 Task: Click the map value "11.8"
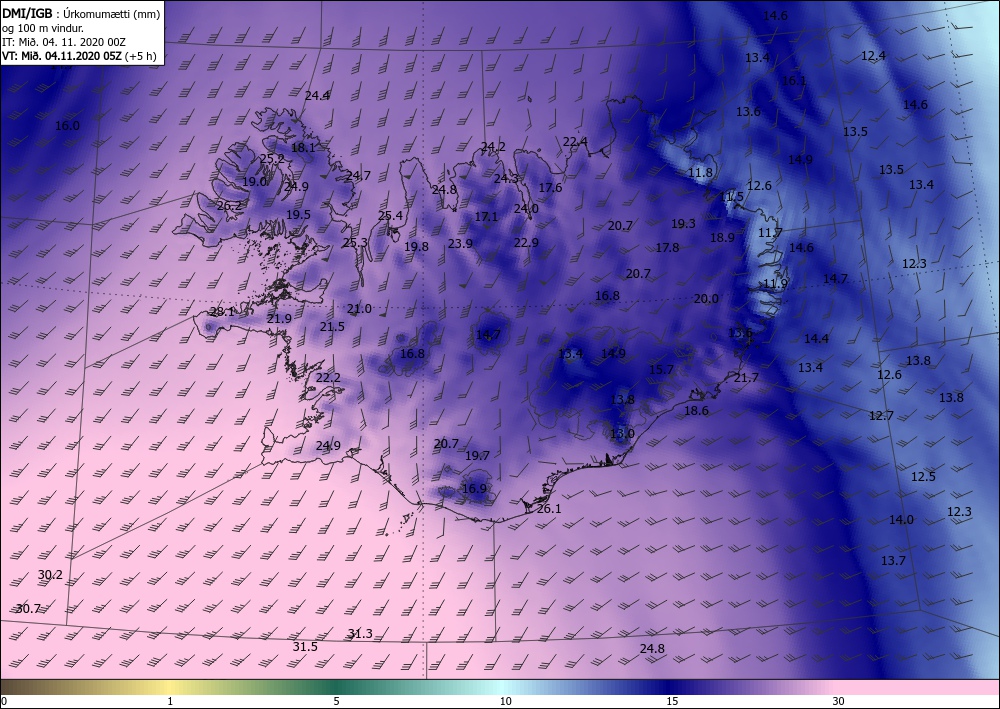(x=700, y=173)
